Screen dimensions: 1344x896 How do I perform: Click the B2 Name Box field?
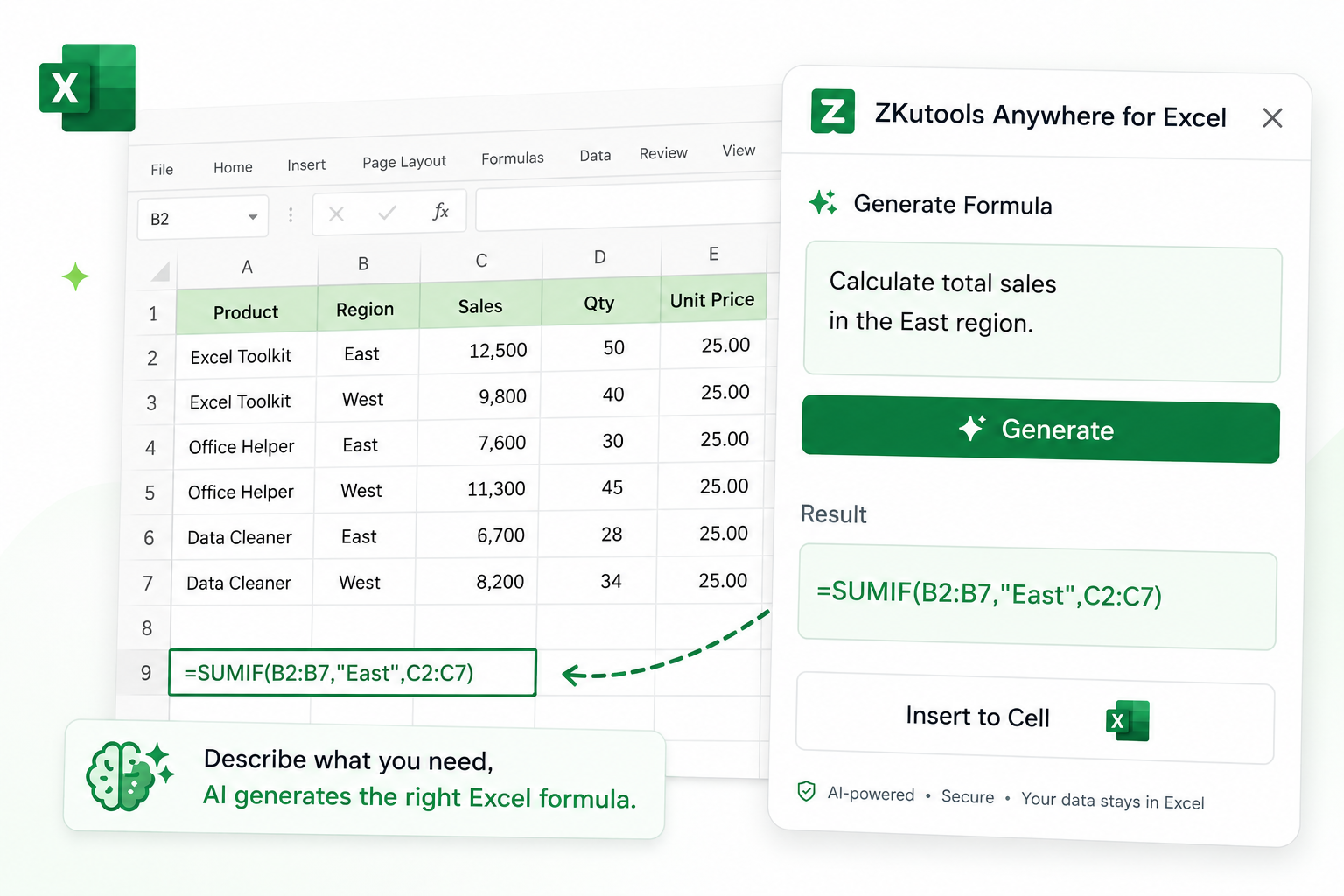click(203, 218)
